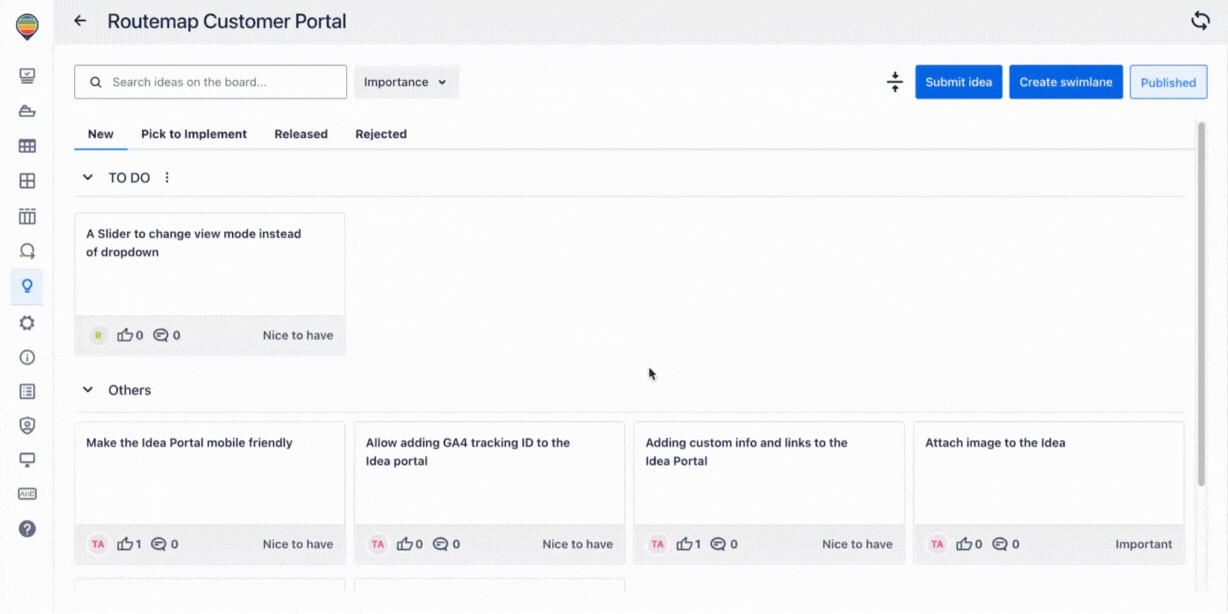Image resolution: width=1228 pixels, height=614 pixels.
Task: Click the vertical scrollbar on the board
Action: (1201, 300)
